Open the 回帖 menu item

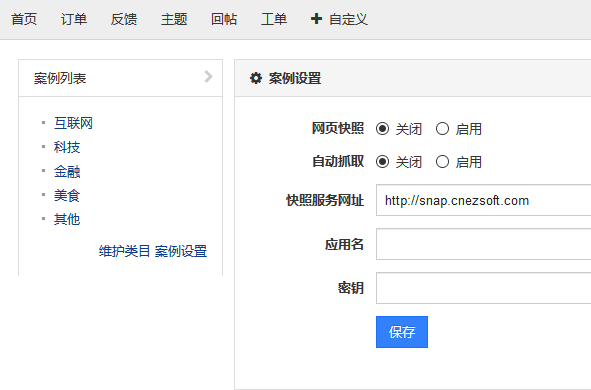(224, 19)
